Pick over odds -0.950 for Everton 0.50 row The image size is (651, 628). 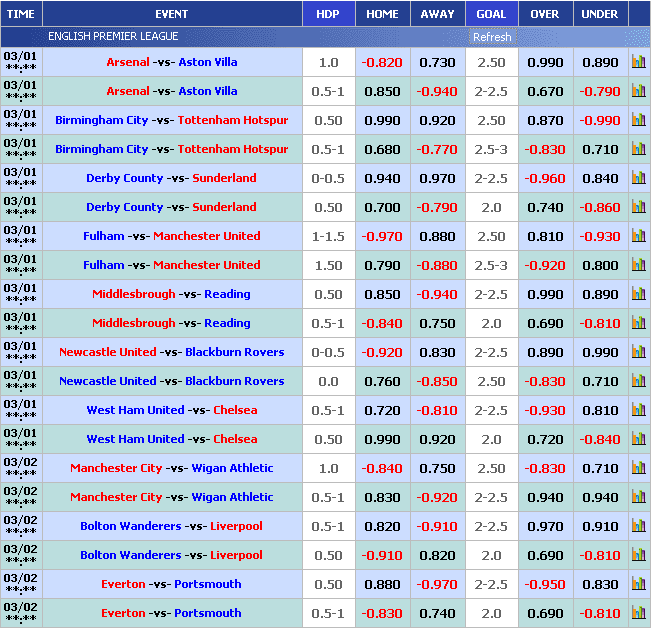pos(545,584)
